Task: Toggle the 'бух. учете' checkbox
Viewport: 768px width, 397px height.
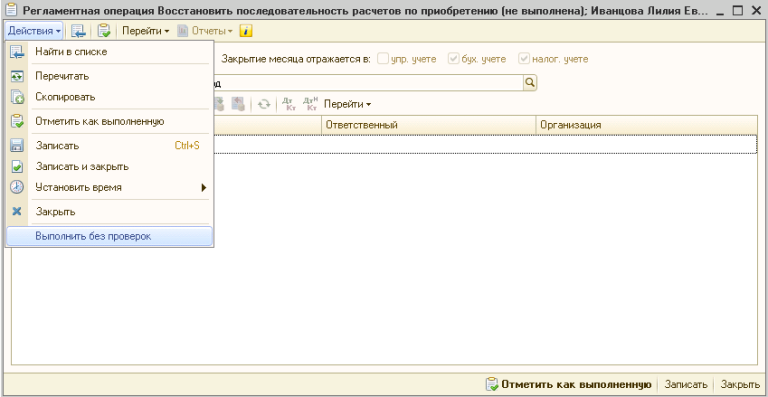Action: click(453, 59)
